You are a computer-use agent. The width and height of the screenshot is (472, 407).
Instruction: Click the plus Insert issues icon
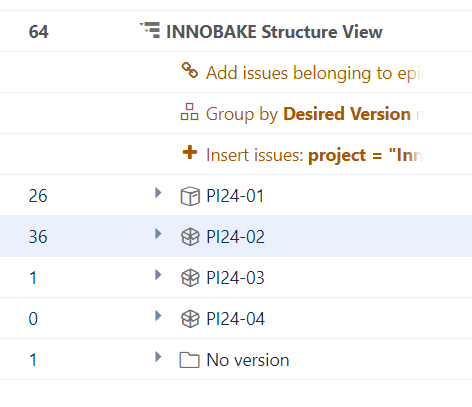click(x=190, y=152)
